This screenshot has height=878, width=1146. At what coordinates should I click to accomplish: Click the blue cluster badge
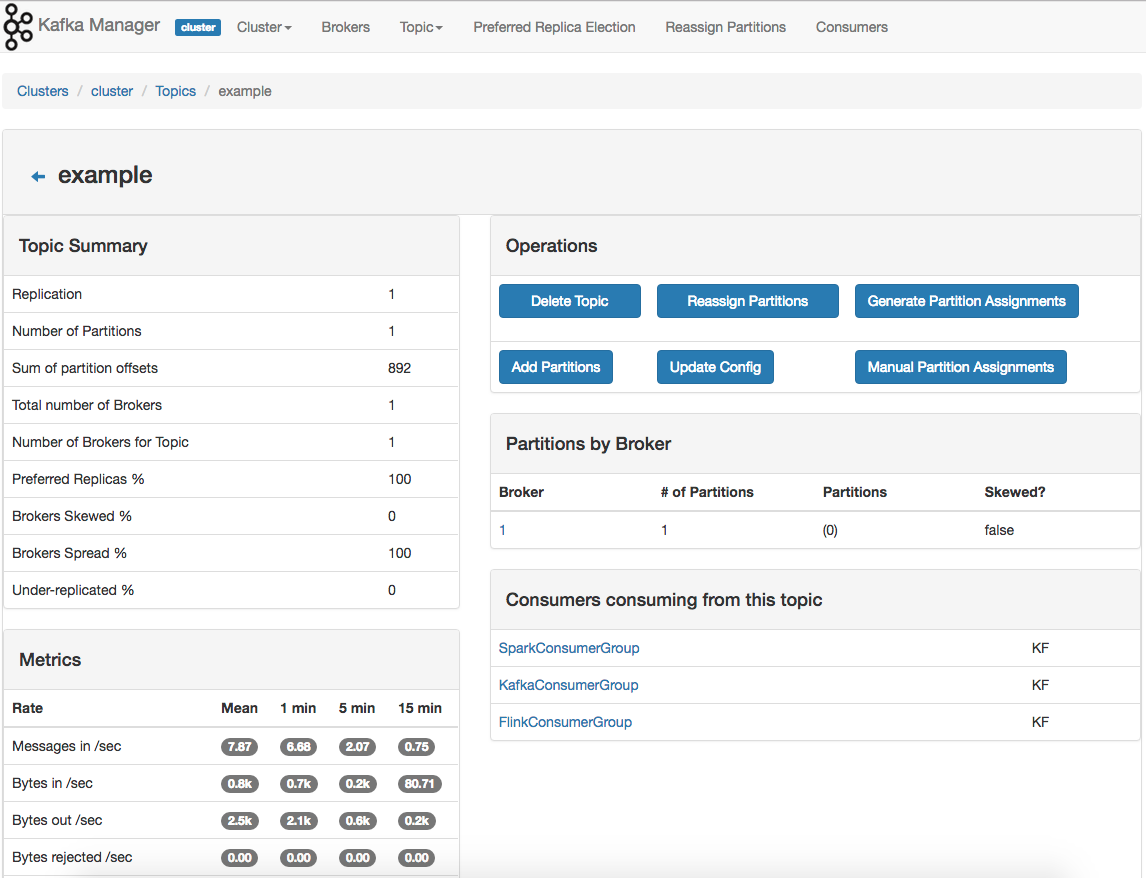pos(198,27)
